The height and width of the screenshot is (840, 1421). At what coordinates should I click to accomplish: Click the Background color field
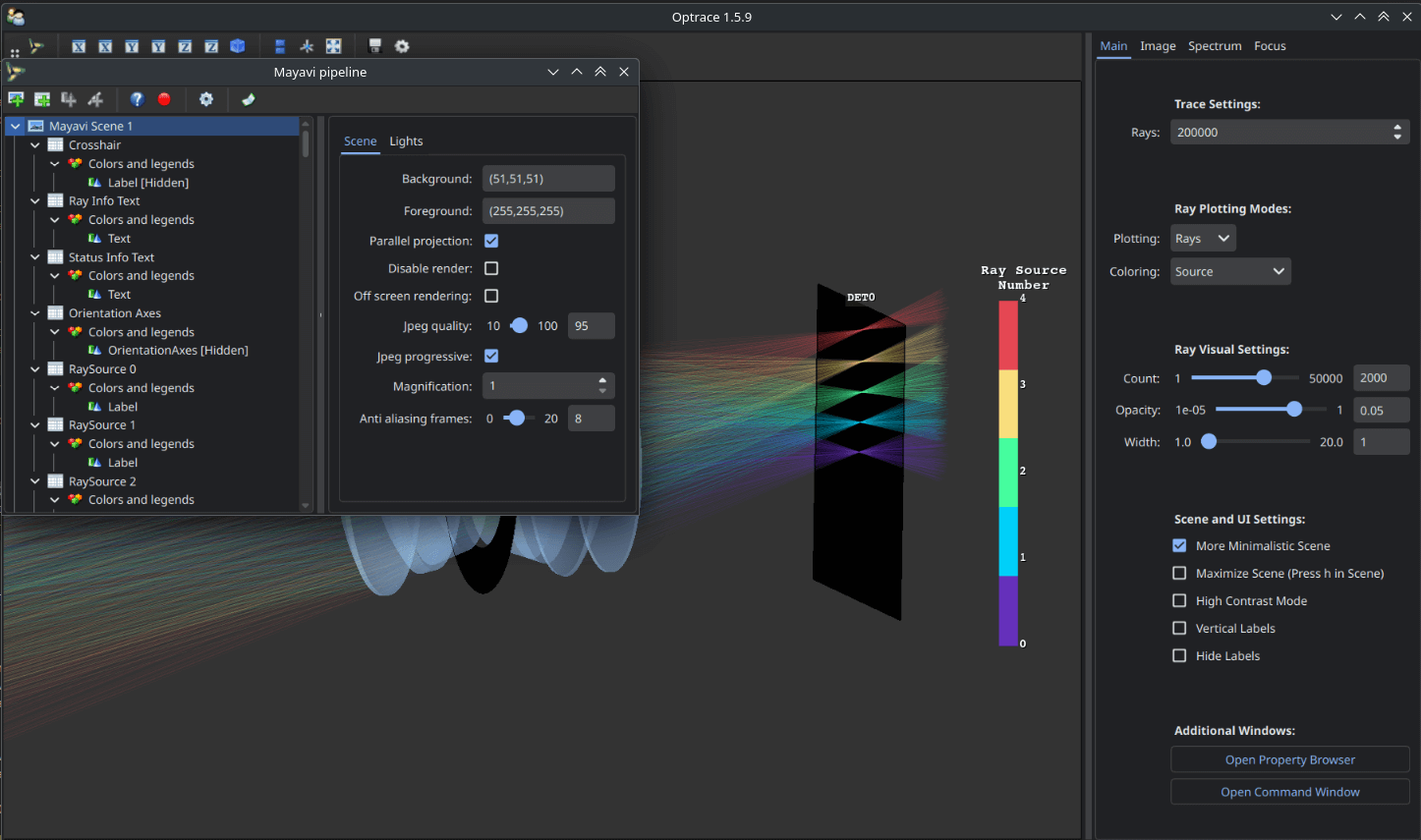click(548, 179)
